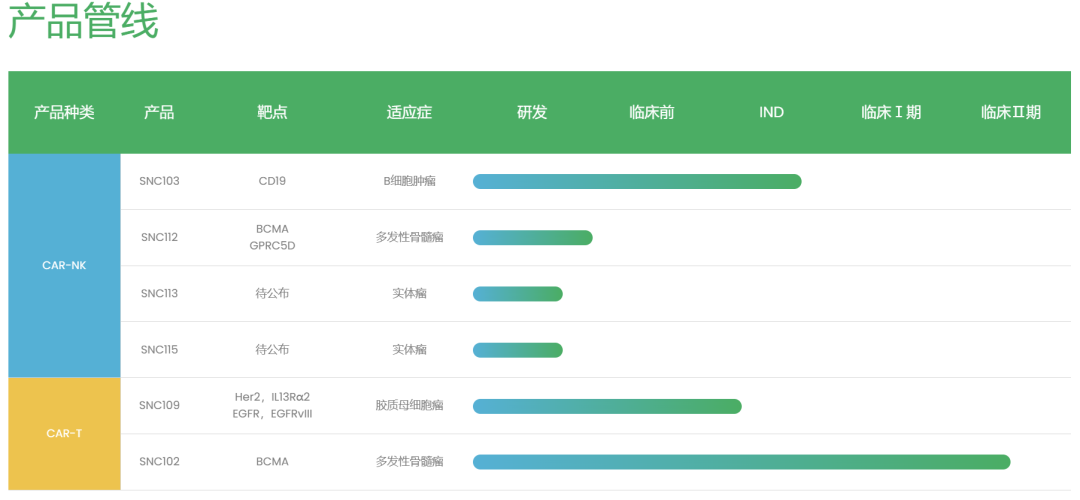Image resolution: width=1080 pixels, height=500 pixels.
Task: Click the 临床Ⅱ期 stage header
Action: click(1010, 112)
